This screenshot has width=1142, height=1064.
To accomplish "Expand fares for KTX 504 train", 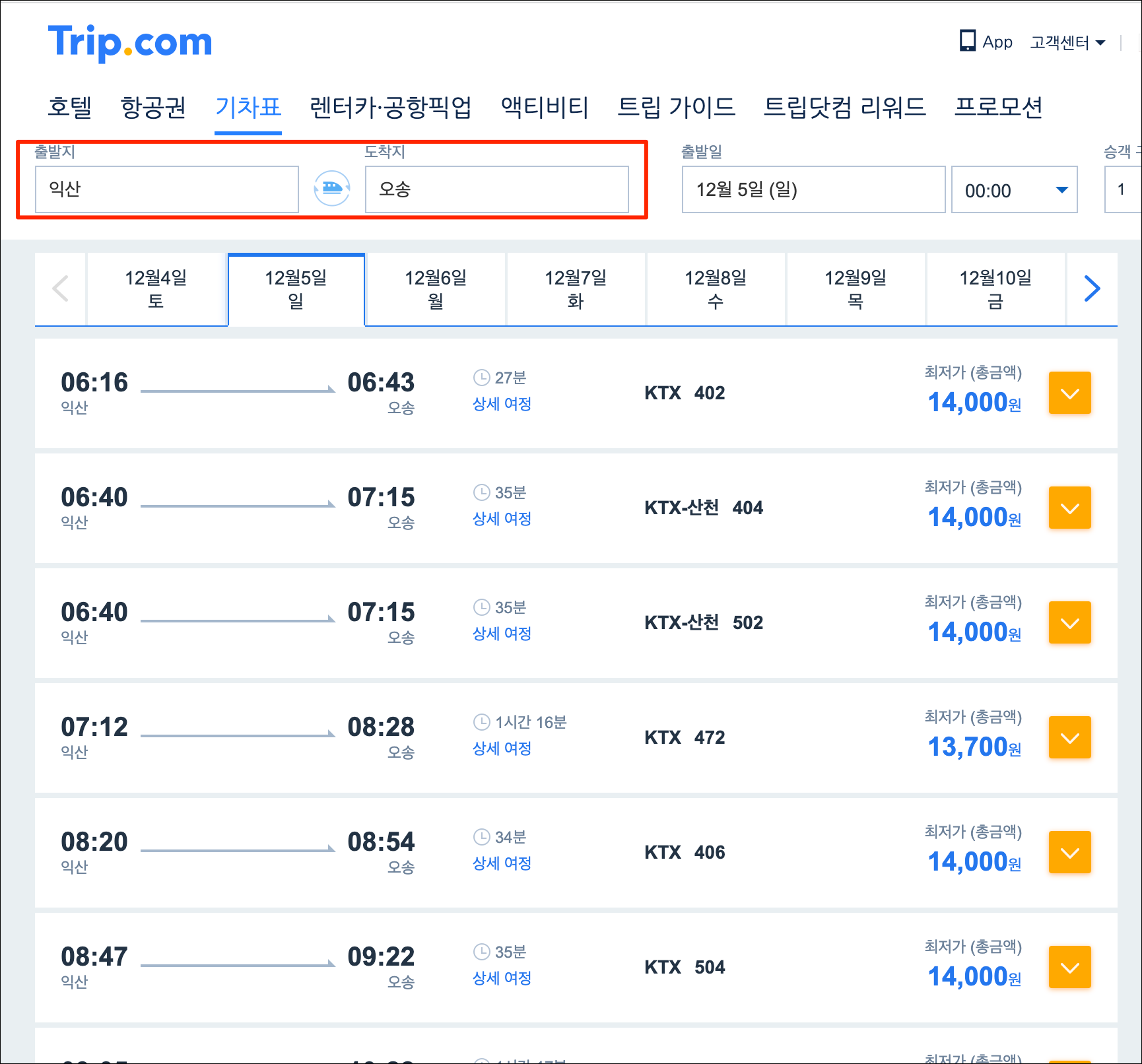I will coord(1069,968).
